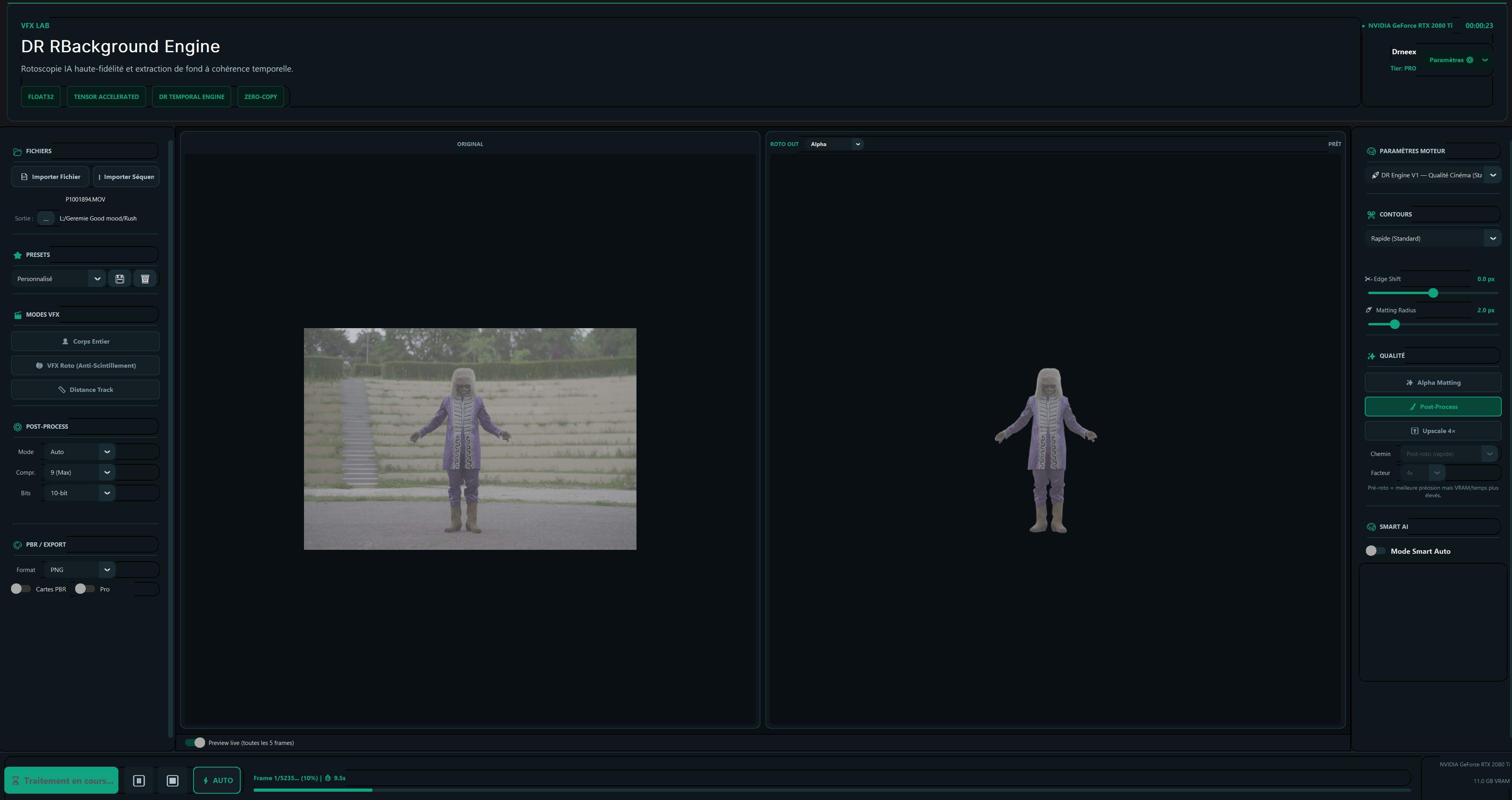Select Distance Track mode

tap(85, 390)
